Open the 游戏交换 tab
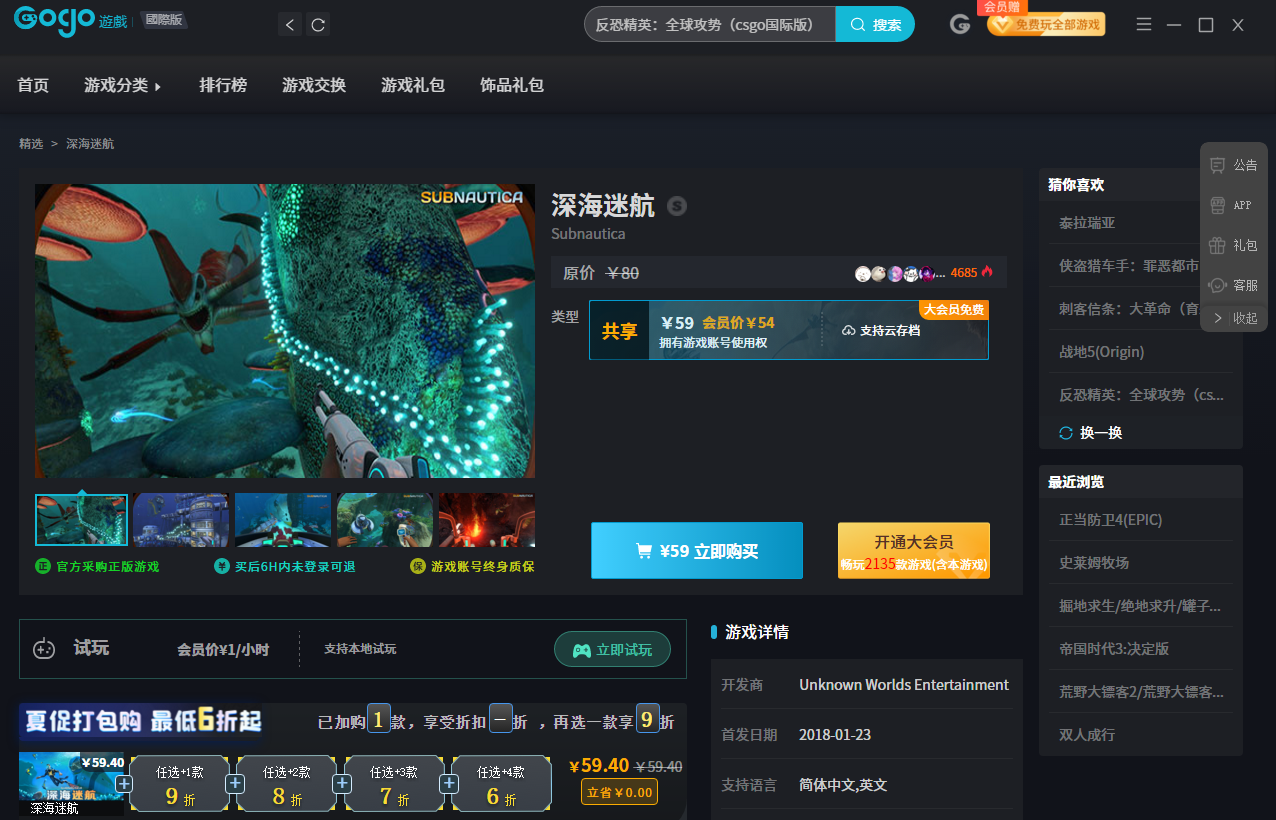1276x820 pixels. pos(314,85)
